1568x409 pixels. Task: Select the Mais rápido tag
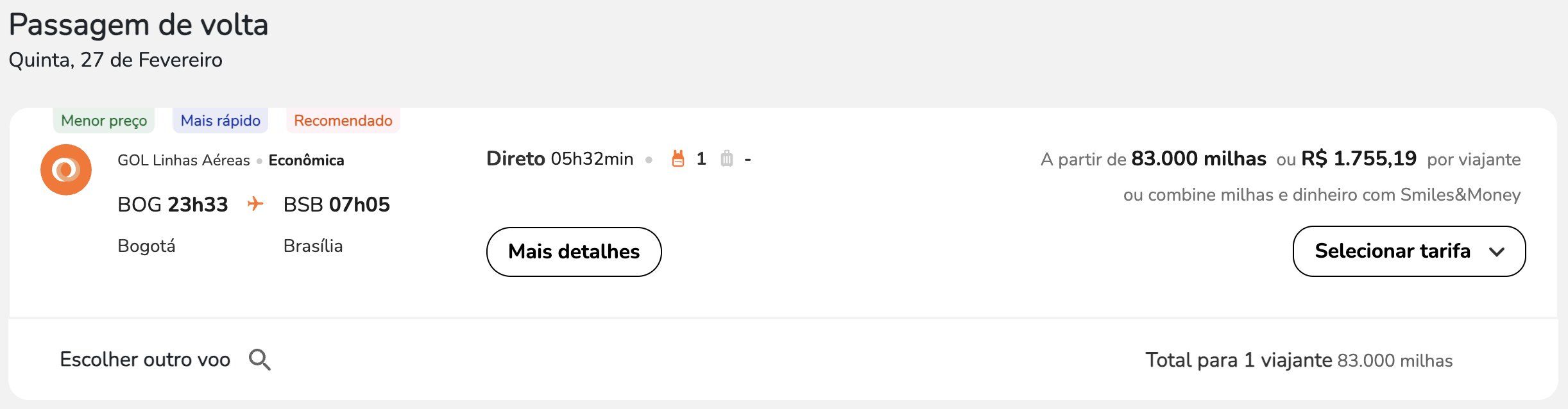click(x=221, y=121)
